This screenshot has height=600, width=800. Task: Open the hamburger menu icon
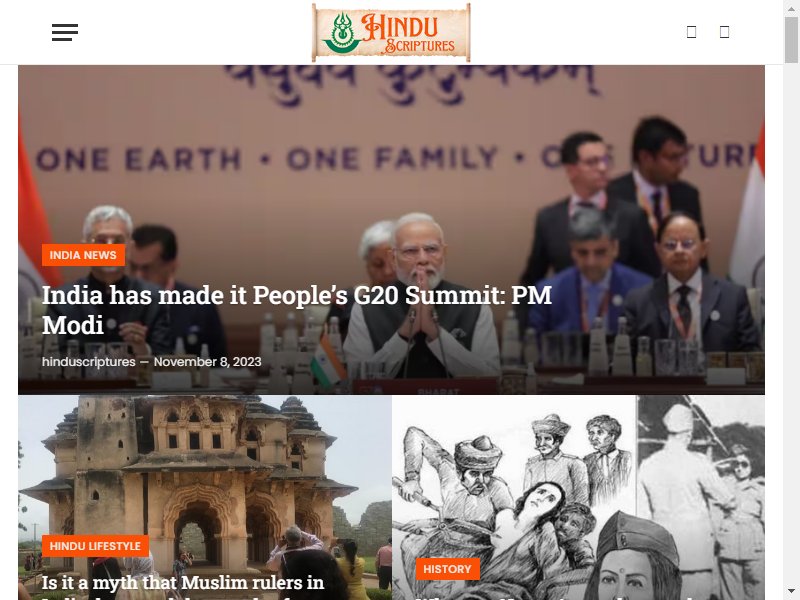(x=65, y=32)
